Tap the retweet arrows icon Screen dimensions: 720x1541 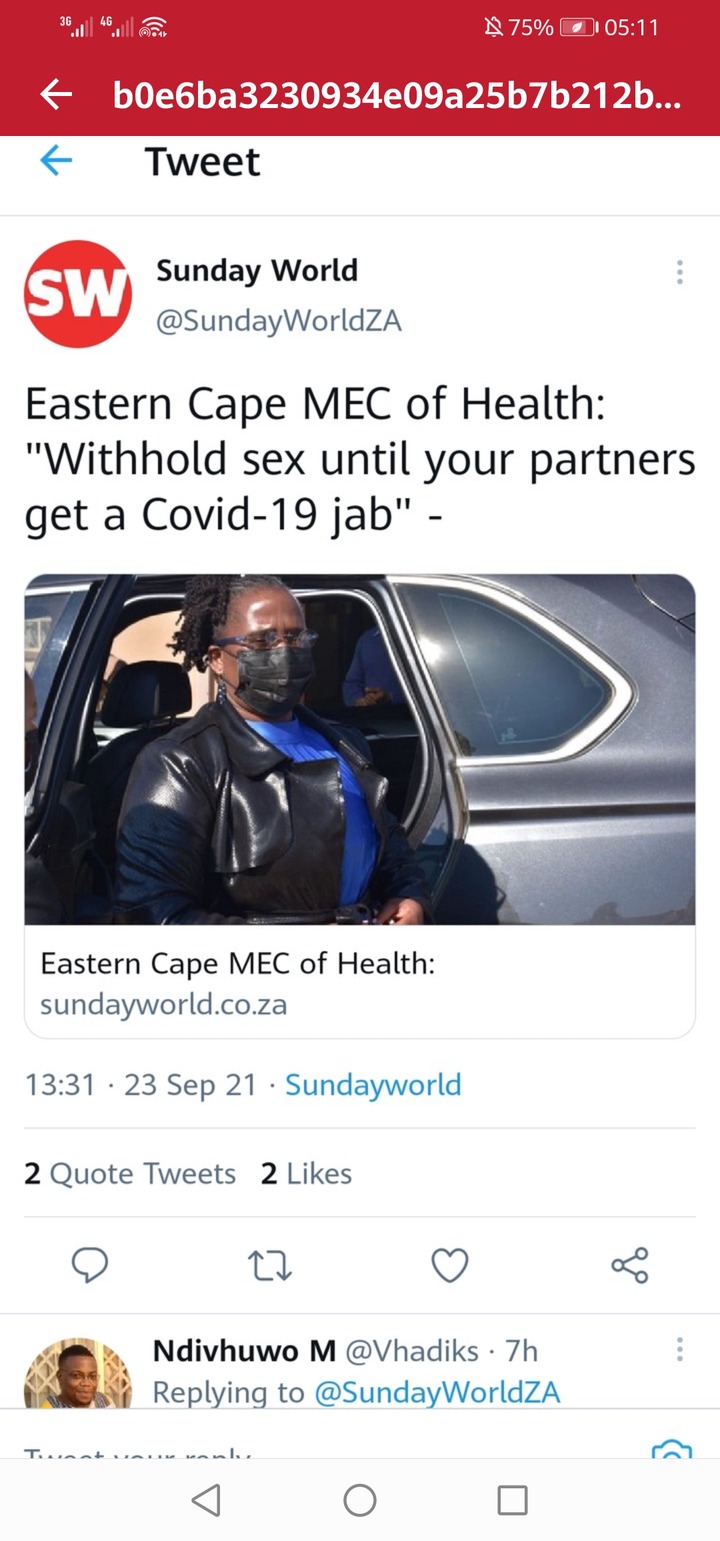270,1266
